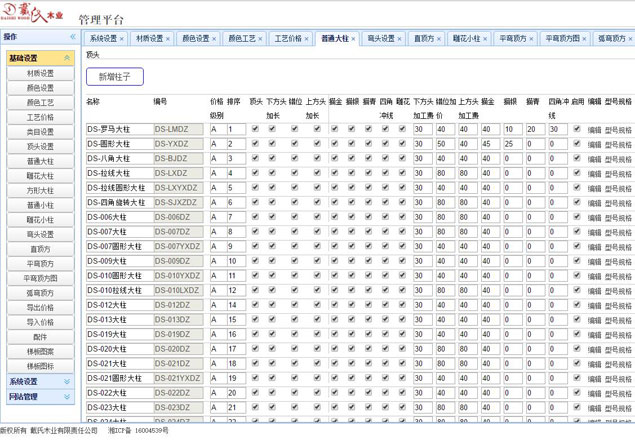Click the name field DS-021圆形大柱
This screenshot has width=635, height=440.
tap(120, 378)
